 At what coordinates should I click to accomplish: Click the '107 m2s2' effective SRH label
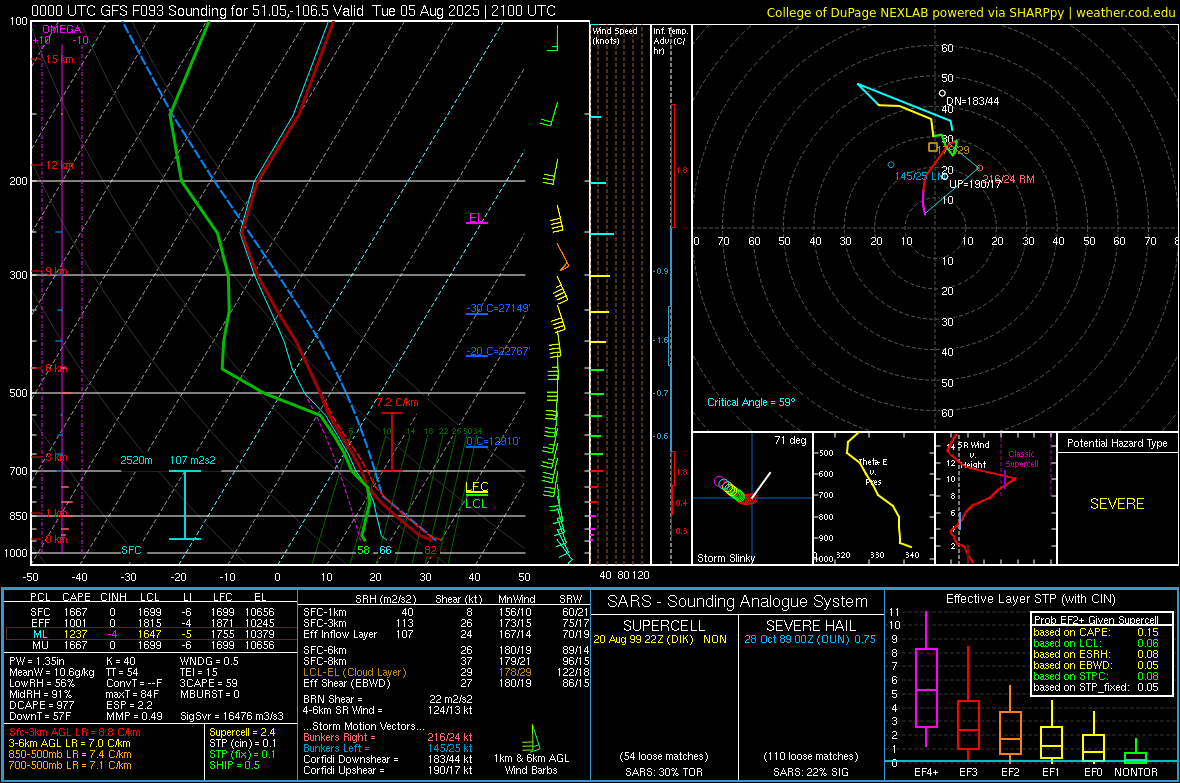pos(193,460)
